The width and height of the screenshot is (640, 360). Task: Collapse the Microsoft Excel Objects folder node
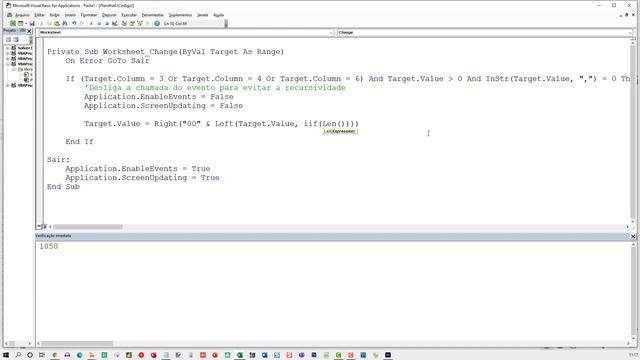click(x=13, y=70)
